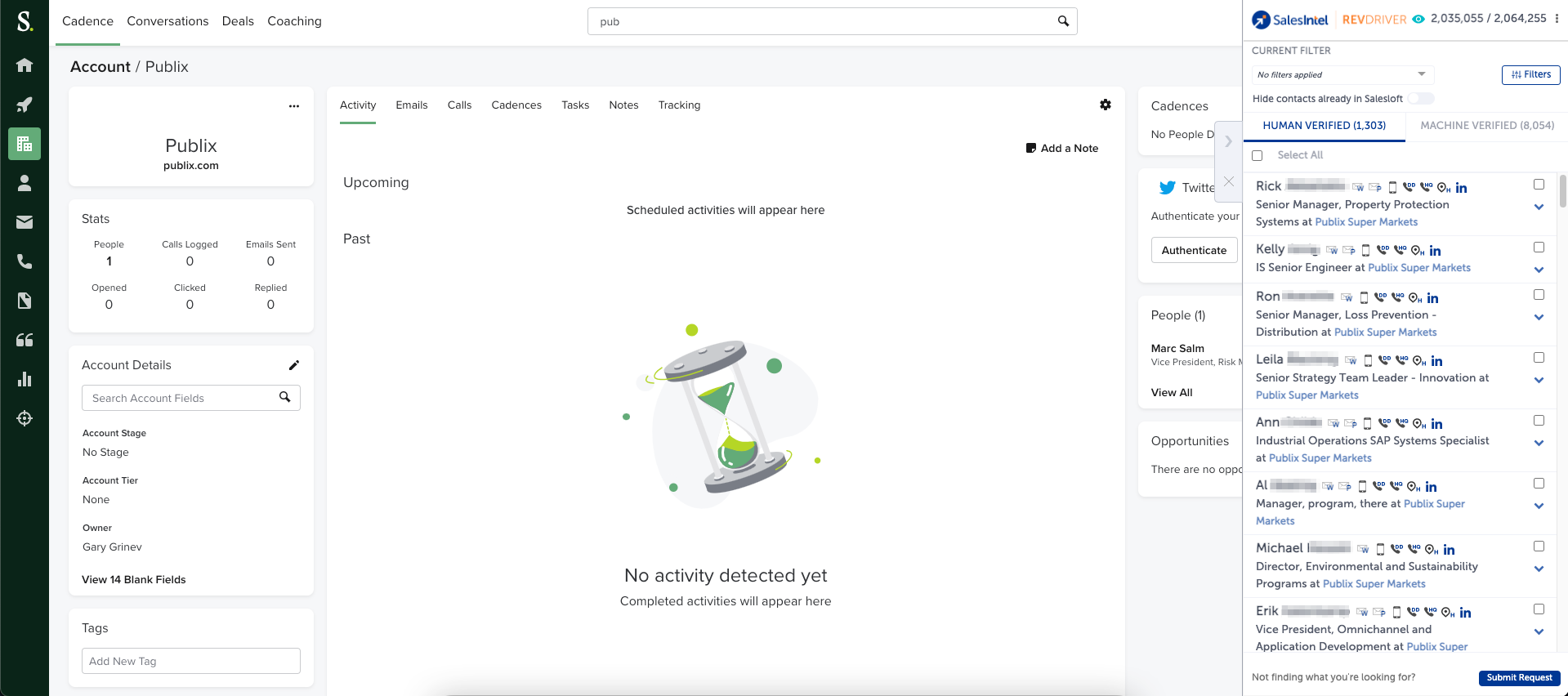Check the box for Leila's contact
Image resolution: width=1568 pixels, height=696 pixels.
click(x=1539, y=358)
